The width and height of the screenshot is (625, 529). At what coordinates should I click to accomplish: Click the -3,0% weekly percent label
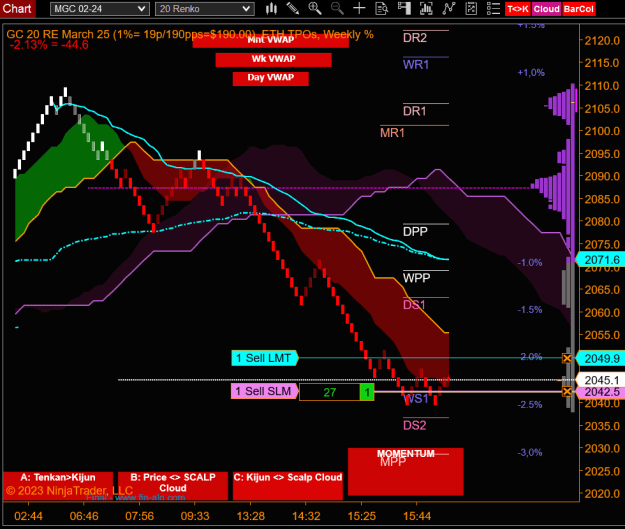pos(530,452)
